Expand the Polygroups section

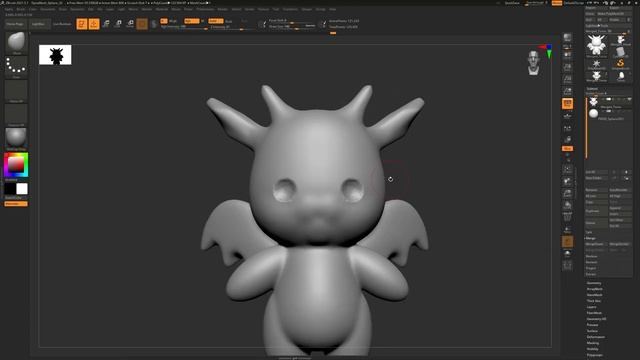click(x=594, y=355)
